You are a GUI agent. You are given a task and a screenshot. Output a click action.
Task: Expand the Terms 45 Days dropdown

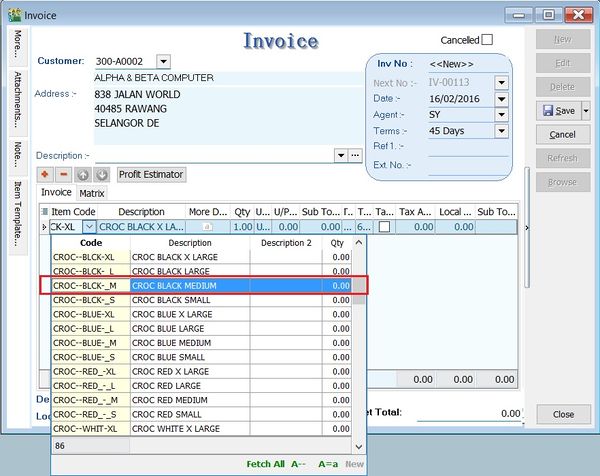click(502, 131)
